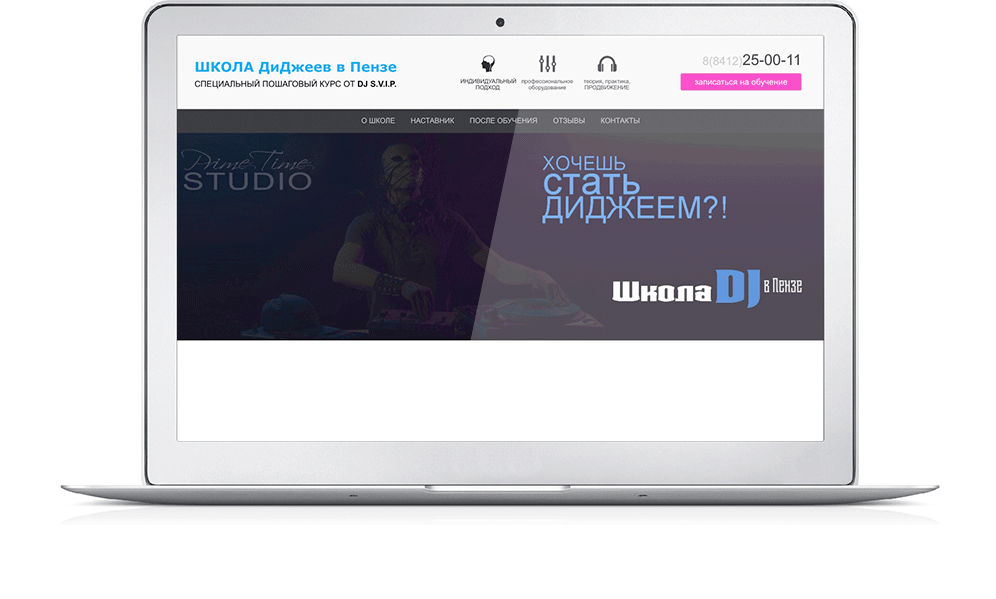Open the "О ШКОЛЕ" menu item
996x599 pixels.
point(378,121)
